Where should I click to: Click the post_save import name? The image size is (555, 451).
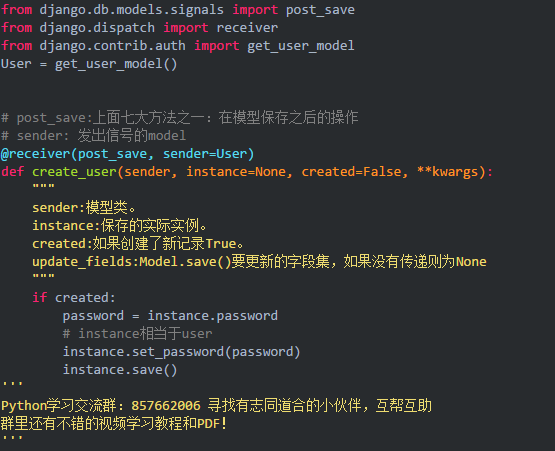320,10
